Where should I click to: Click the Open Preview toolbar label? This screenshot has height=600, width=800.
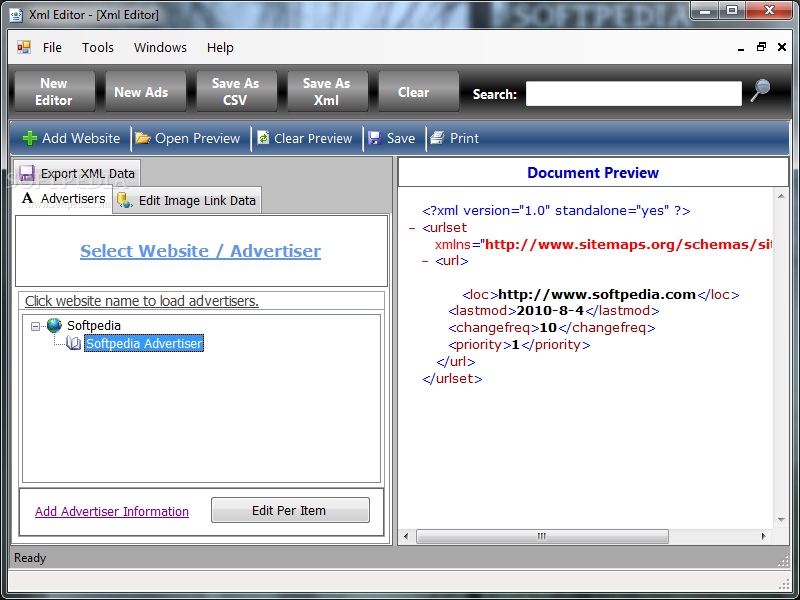pyautogui.click(x=197, y=138)
